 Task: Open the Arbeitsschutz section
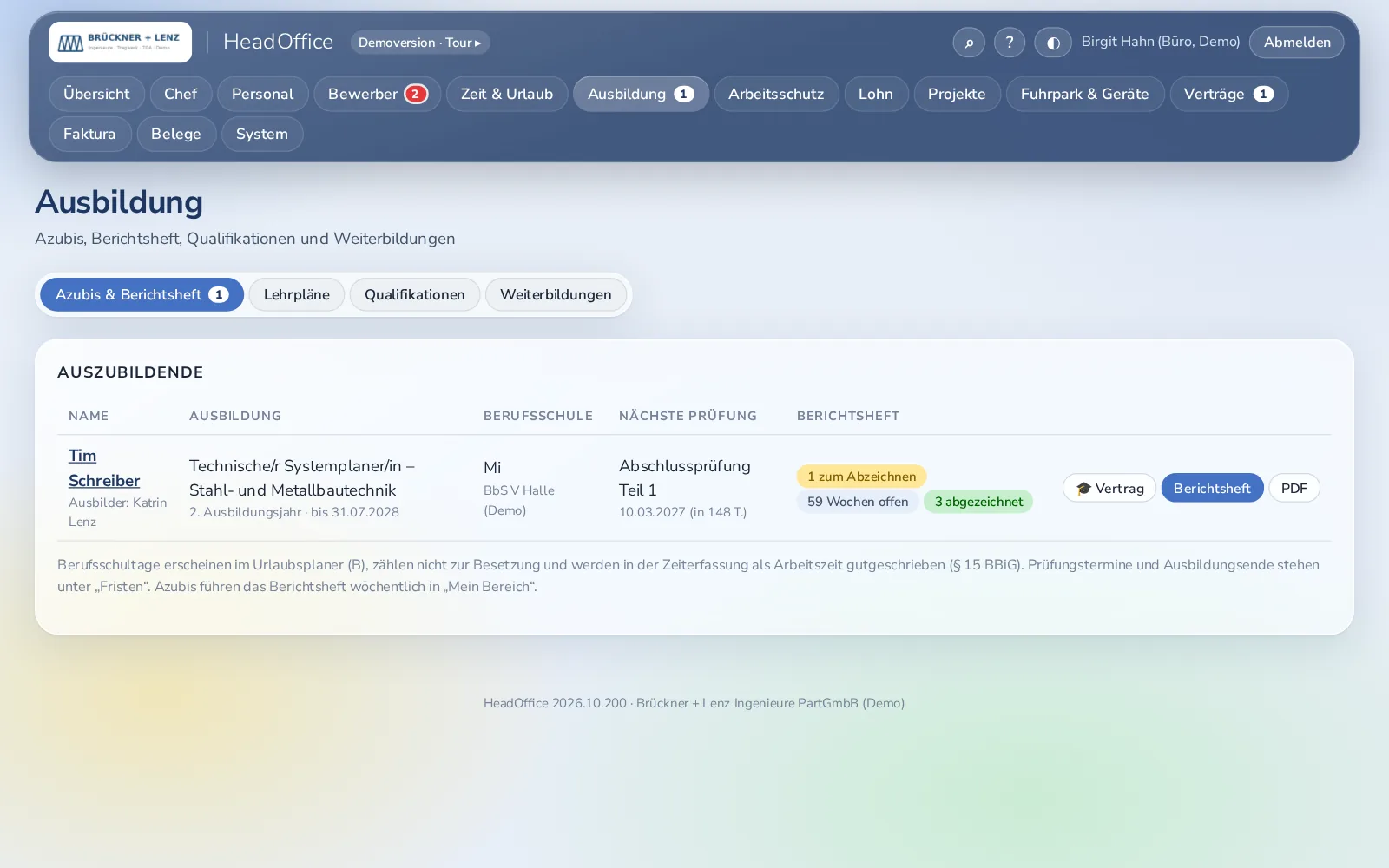click(776, 94)
